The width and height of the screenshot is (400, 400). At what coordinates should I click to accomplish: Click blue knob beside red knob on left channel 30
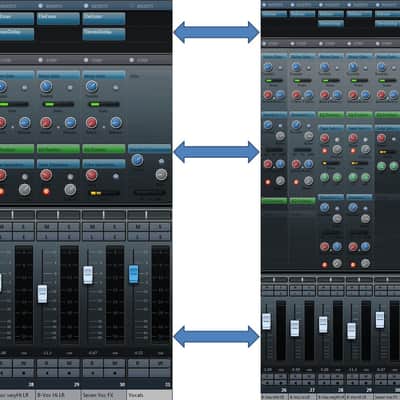[116, 123]
